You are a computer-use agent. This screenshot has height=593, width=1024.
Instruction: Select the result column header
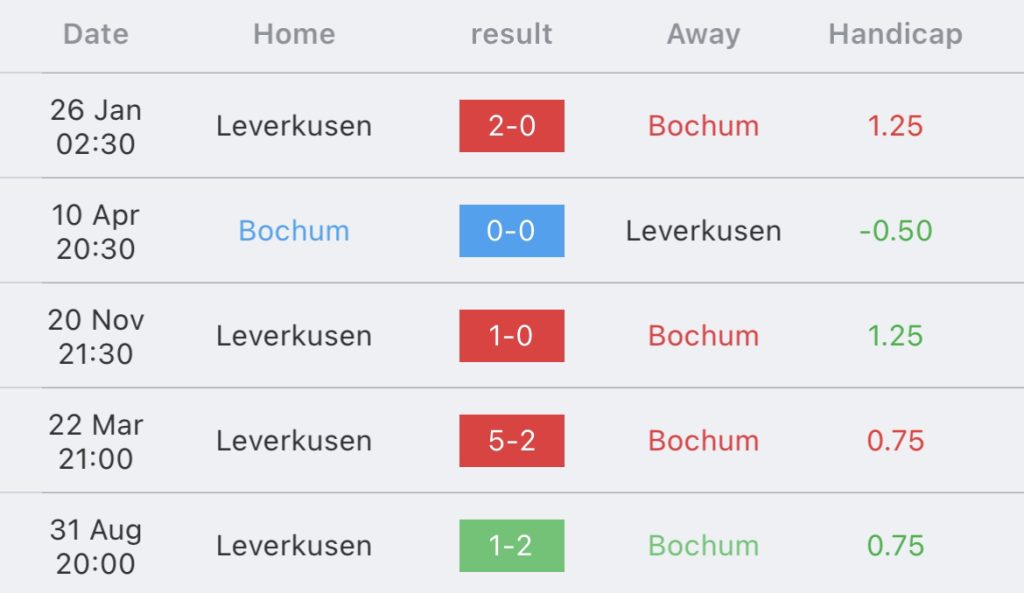[x=511, y=34]
